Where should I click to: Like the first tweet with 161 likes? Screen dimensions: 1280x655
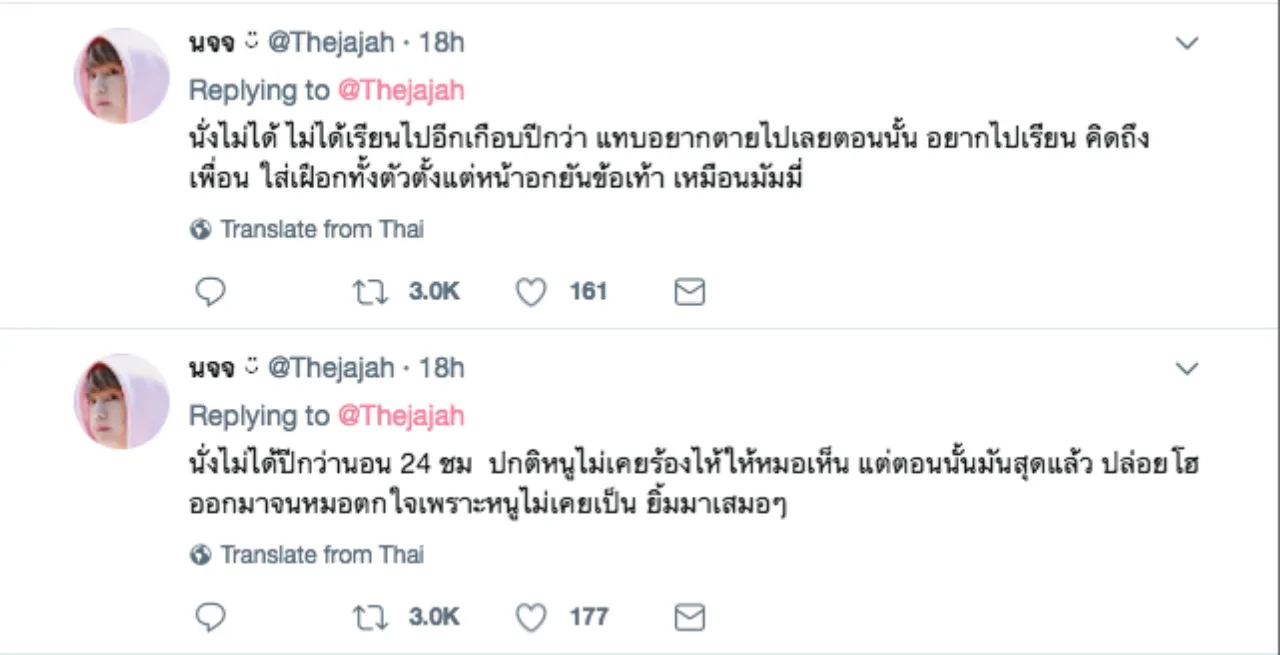tap(531, 291)
